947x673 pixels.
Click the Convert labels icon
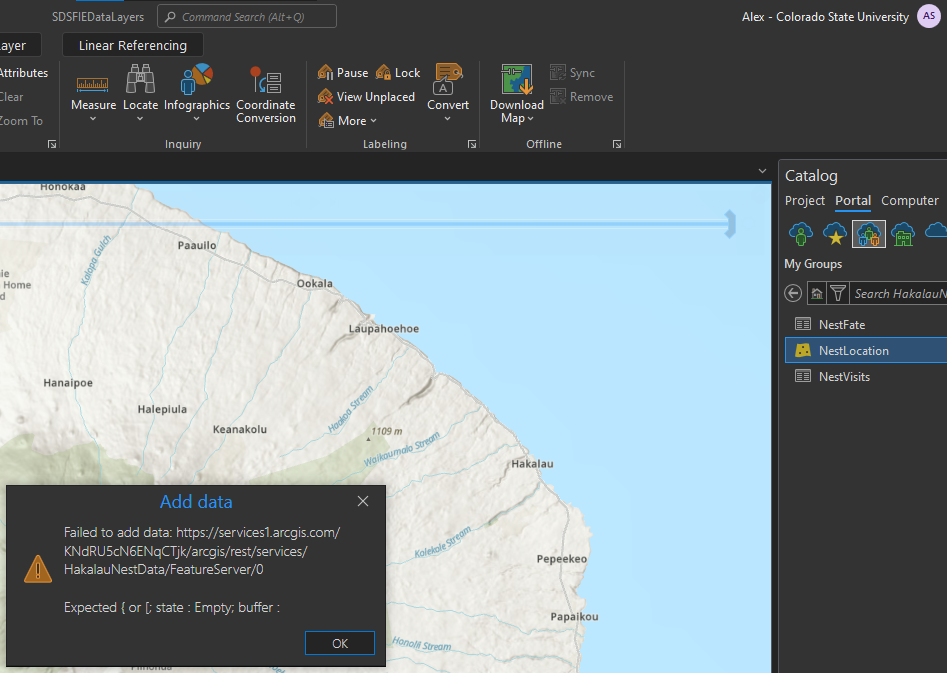(448, 79)
